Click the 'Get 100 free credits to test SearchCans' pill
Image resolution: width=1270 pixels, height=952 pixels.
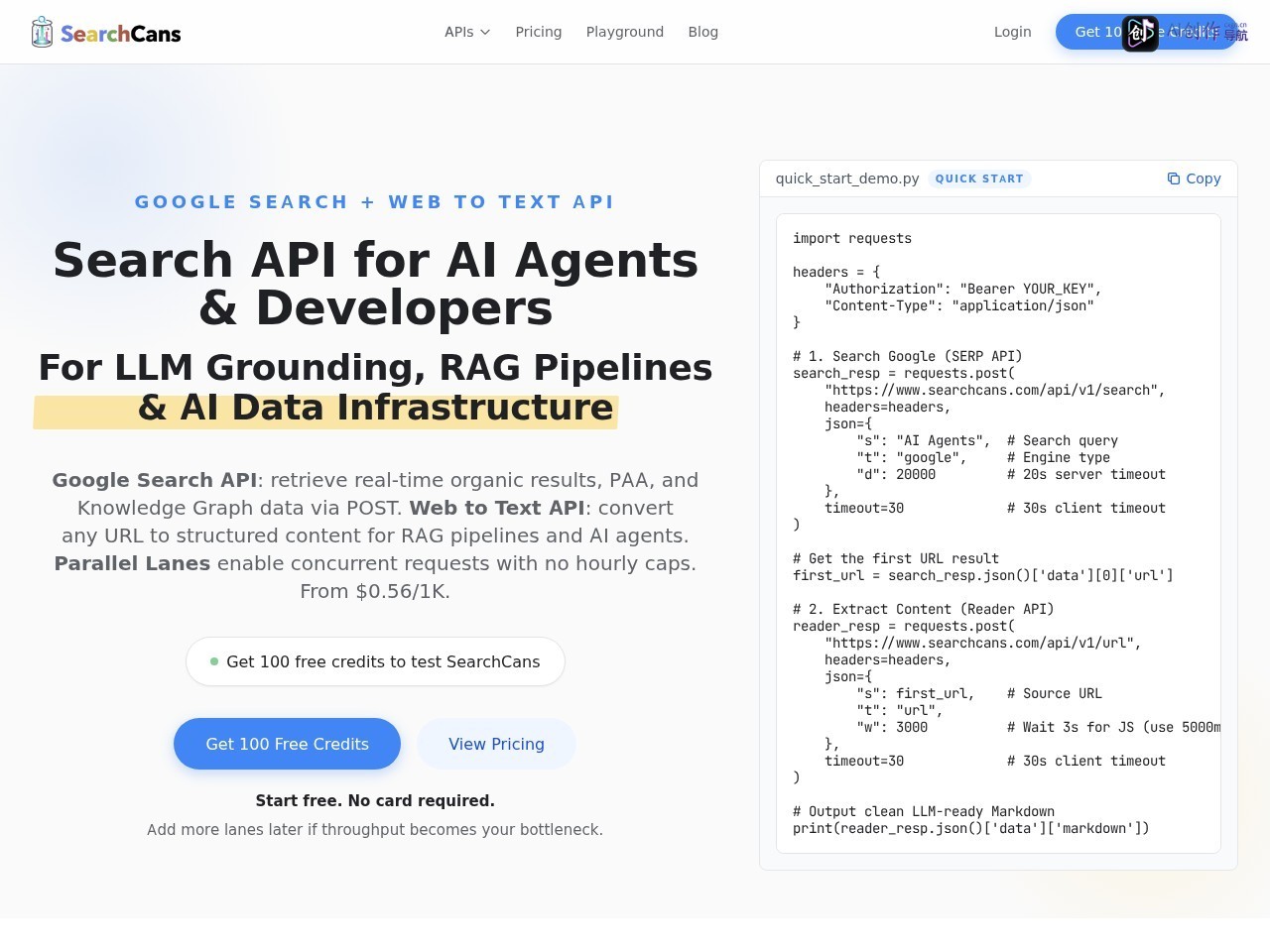[375, 661]
